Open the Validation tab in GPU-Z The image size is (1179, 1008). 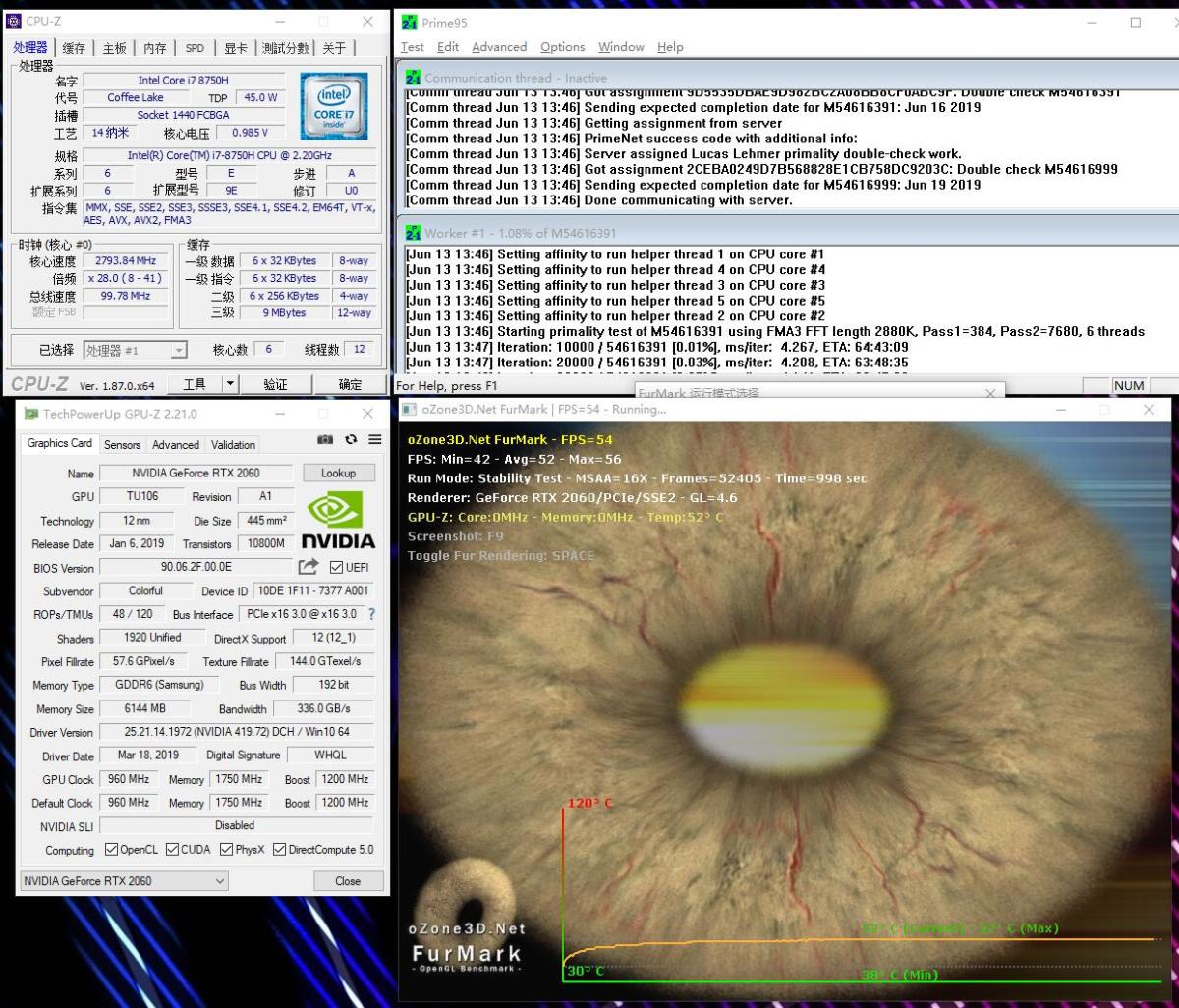point(233,445)
